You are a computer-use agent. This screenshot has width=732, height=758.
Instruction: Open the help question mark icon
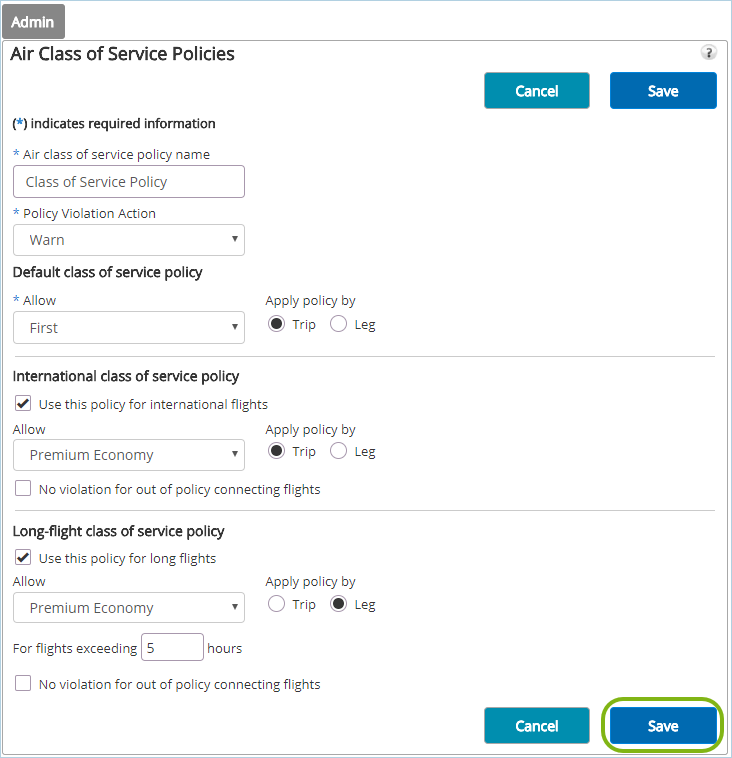click(708, 52)
